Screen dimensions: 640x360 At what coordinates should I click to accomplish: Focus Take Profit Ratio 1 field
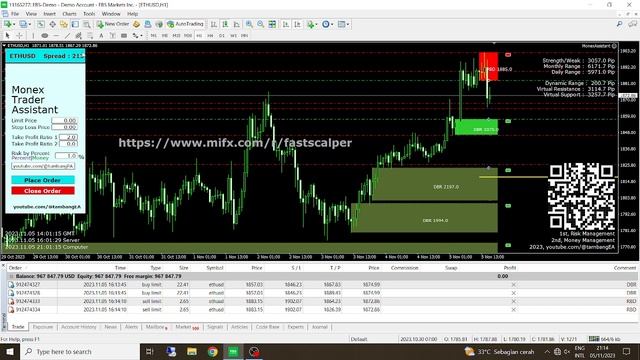(x=68, y=137)
